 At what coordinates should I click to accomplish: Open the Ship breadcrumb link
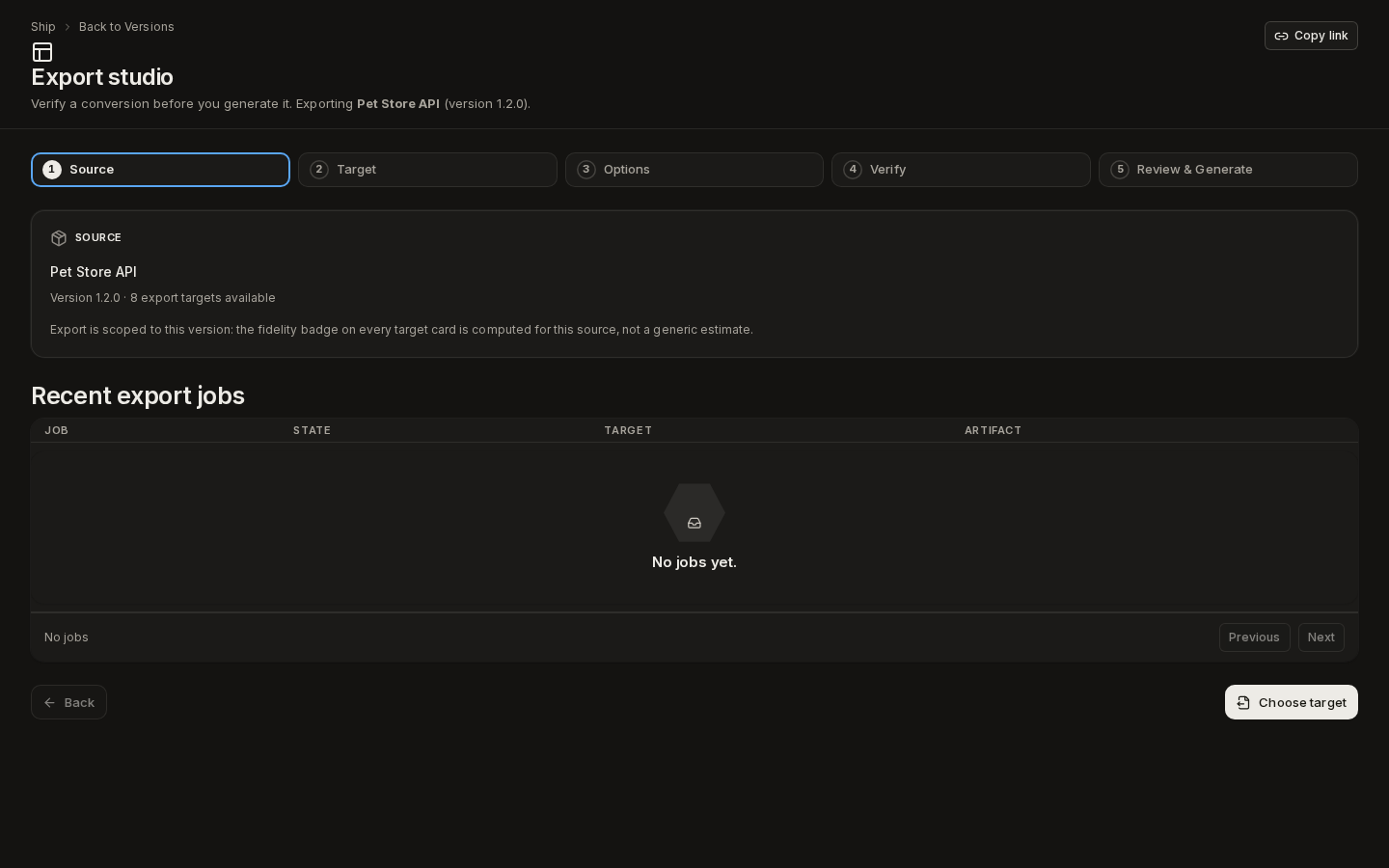(43, 27)
